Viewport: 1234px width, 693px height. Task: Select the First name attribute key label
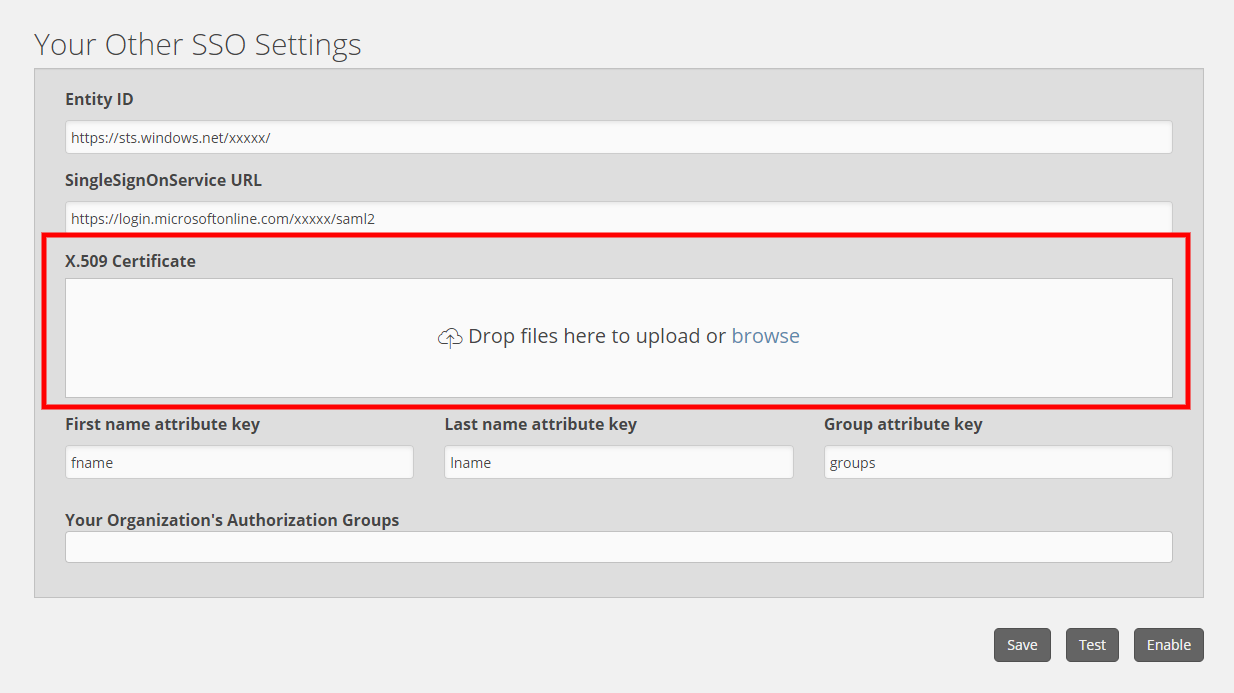click(162, 424)
